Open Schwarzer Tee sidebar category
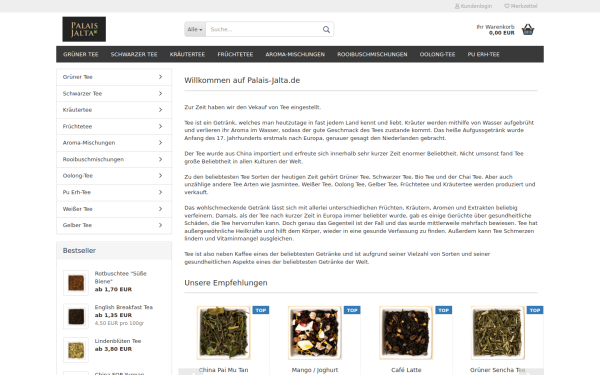Screen dimensions: 600x375 coord(114,93)
